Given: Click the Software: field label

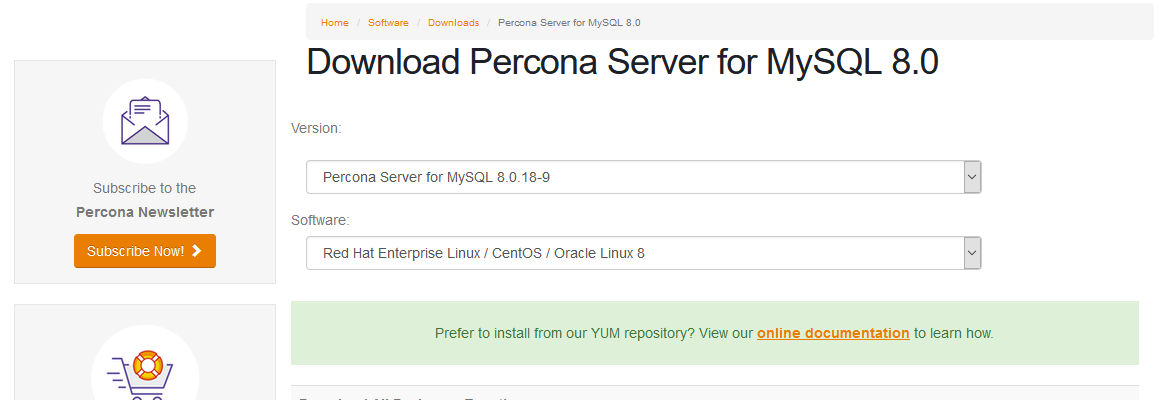Looking at the screenshot, I should (321, 220).
